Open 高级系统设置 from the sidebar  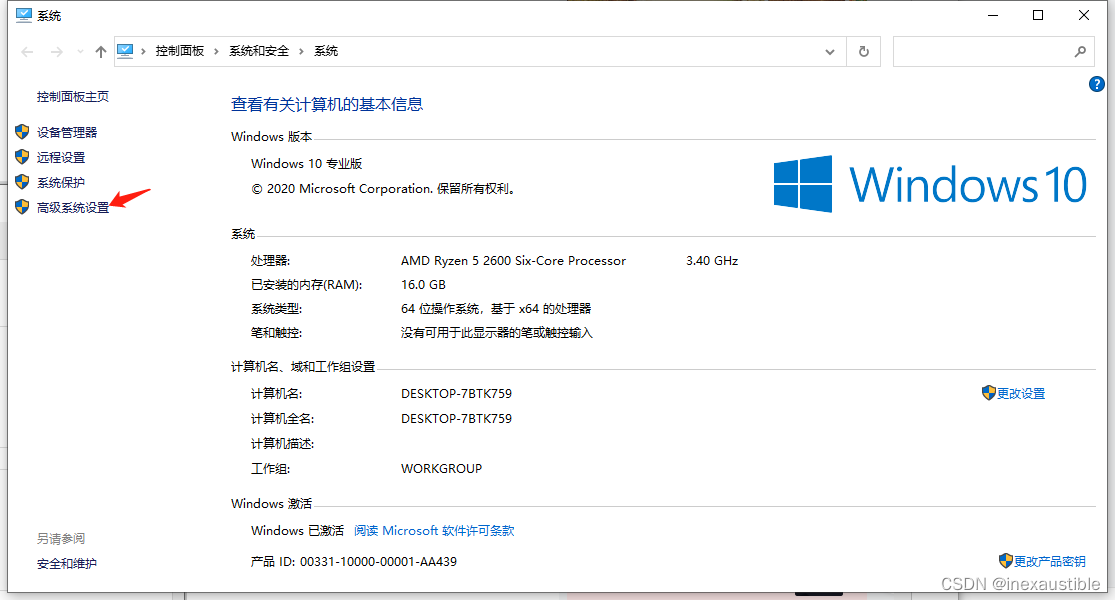click(73, 208)
